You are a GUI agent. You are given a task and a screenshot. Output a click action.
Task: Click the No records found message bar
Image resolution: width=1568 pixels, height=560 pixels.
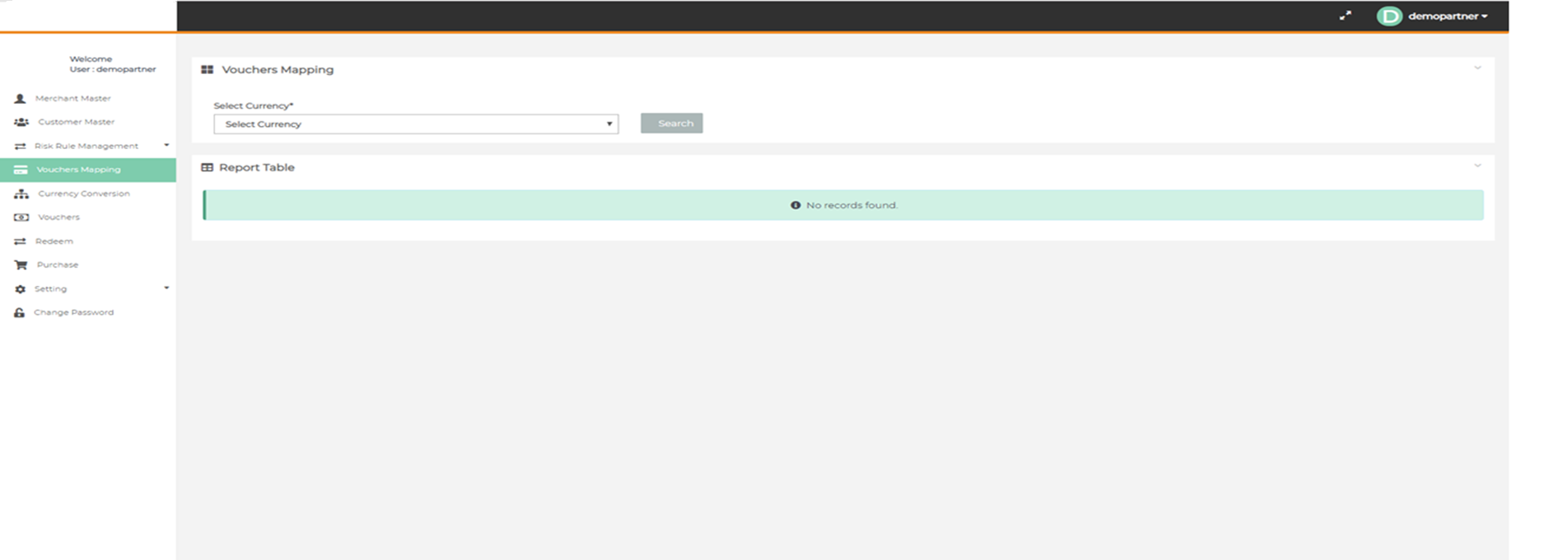843,205
